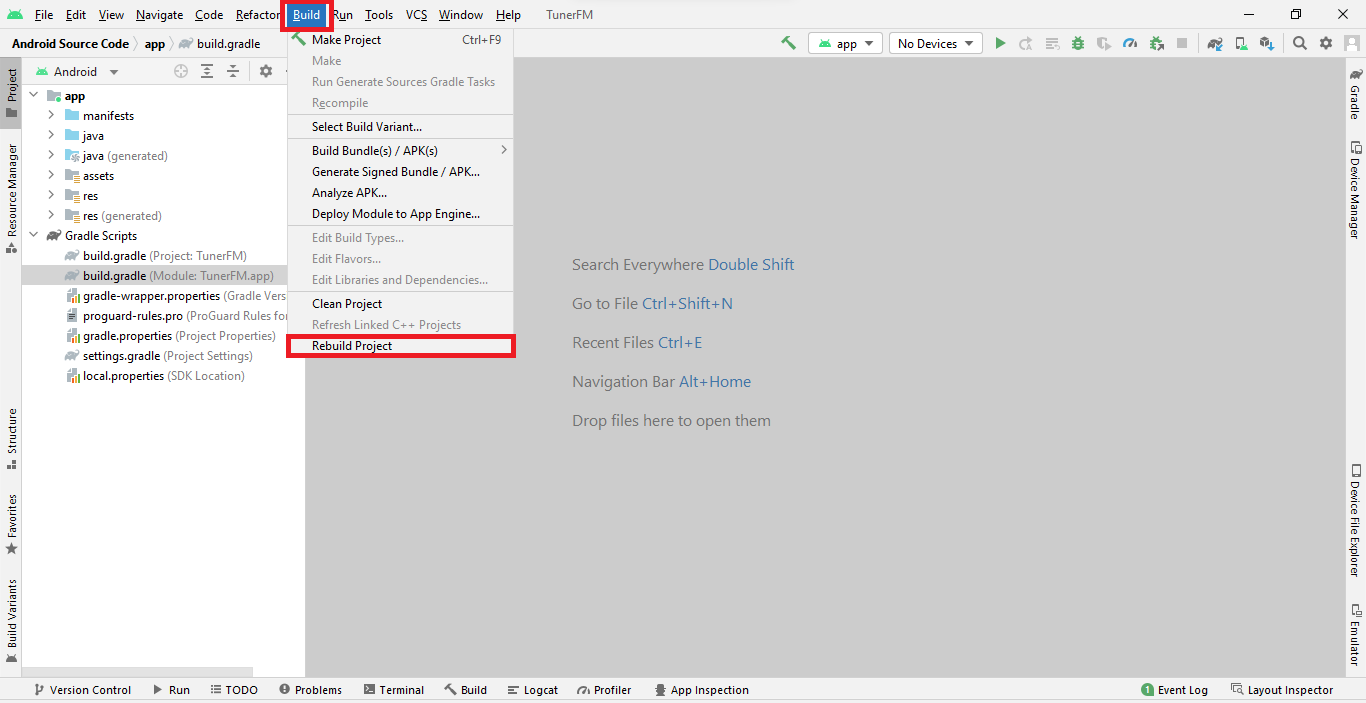Open the Terminal tool window tab

[394, 690]
